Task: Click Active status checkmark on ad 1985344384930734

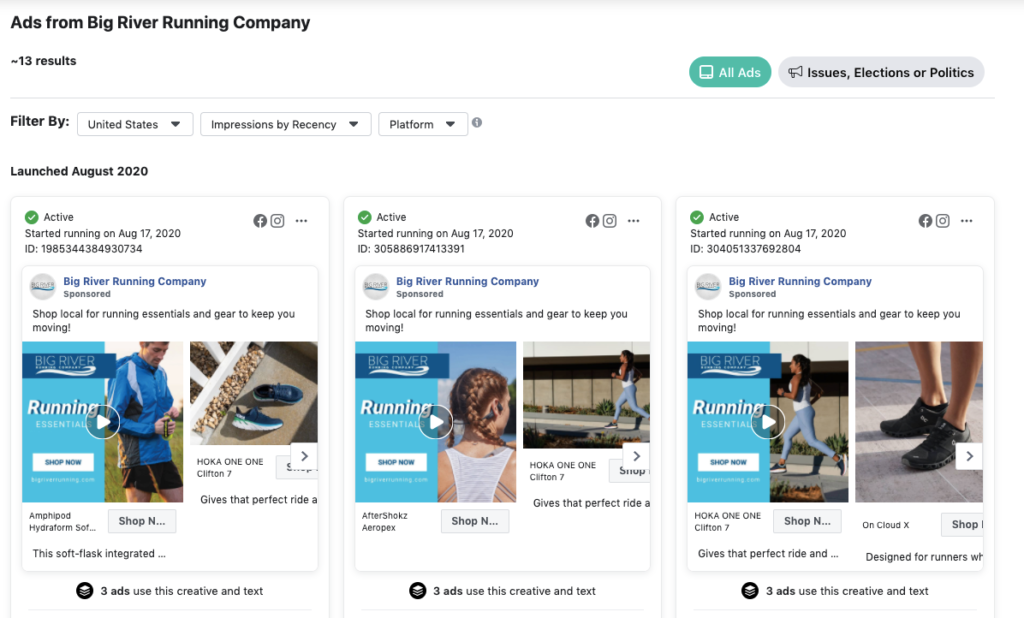Action: [x=31, y=217]
